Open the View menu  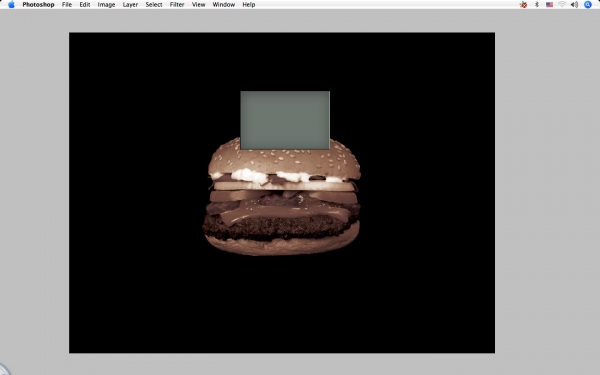coord(198,5)
